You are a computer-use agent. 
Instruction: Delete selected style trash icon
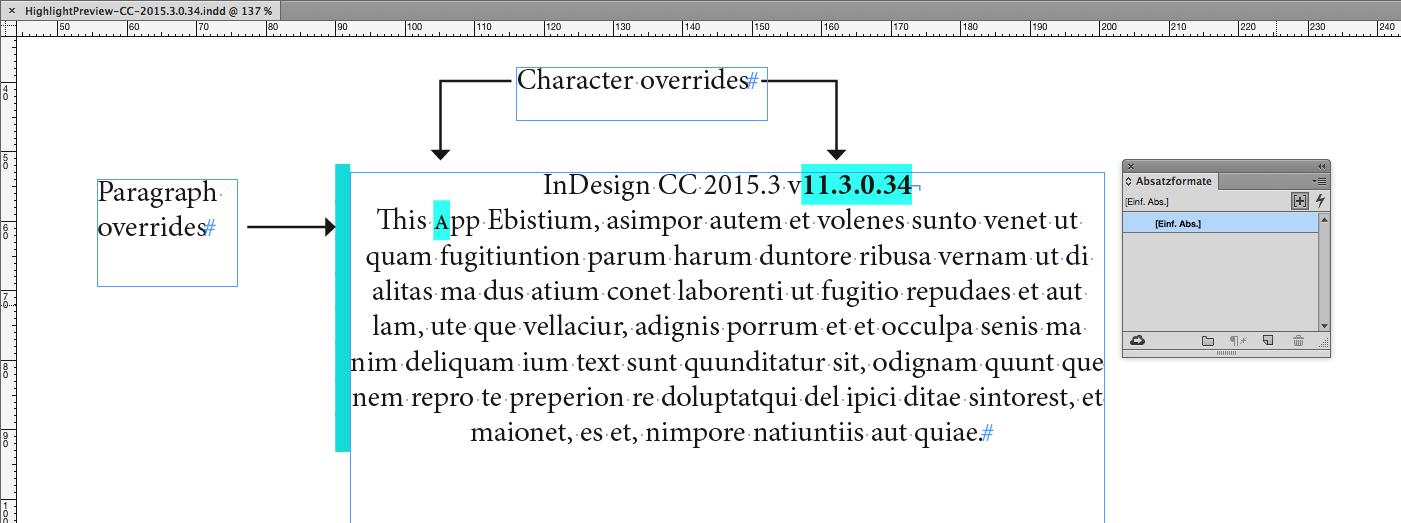1298,341
